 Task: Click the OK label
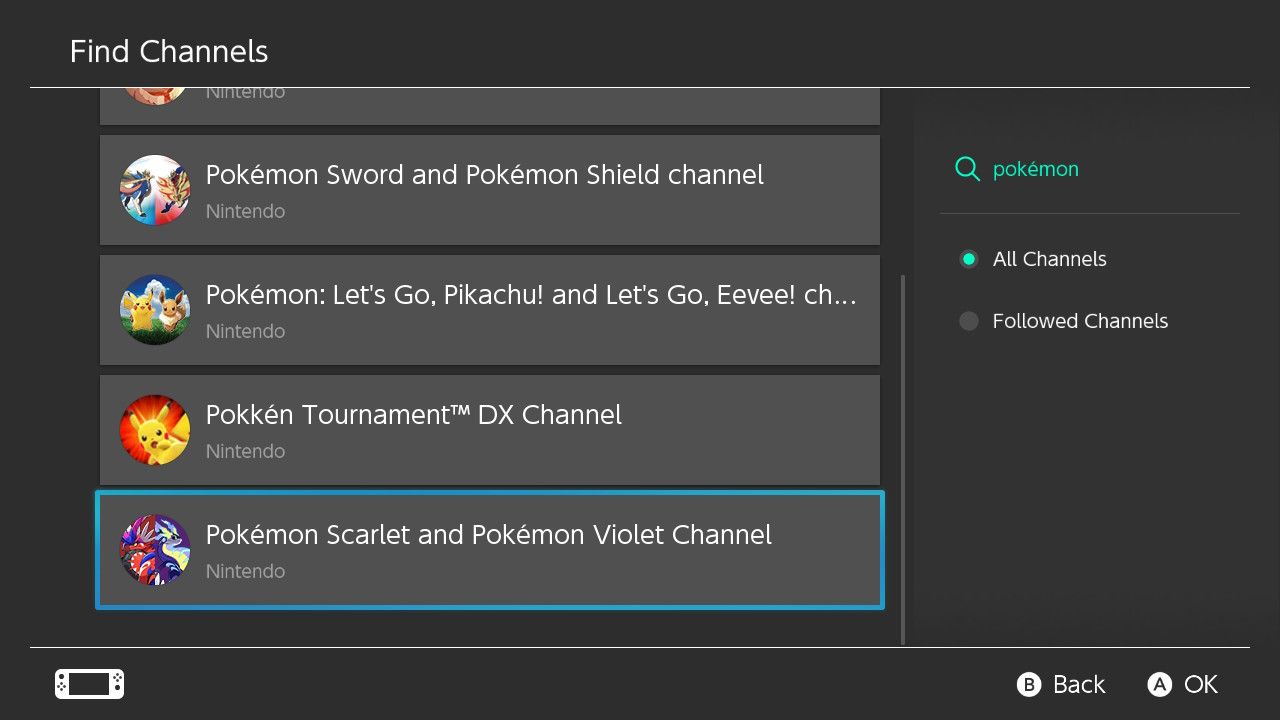coord(1200,684)
